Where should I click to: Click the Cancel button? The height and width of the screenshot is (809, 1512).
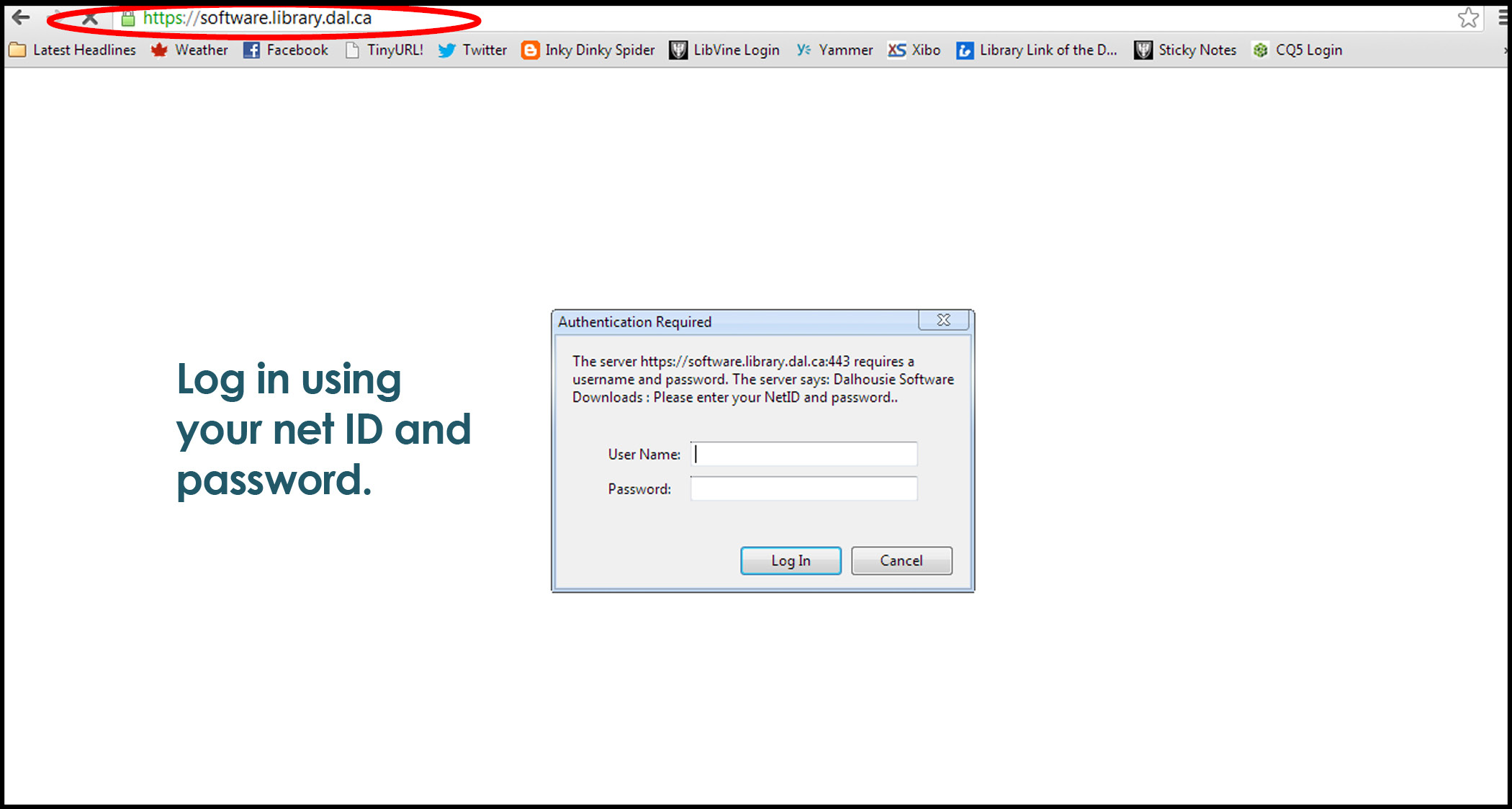[901, 559]
